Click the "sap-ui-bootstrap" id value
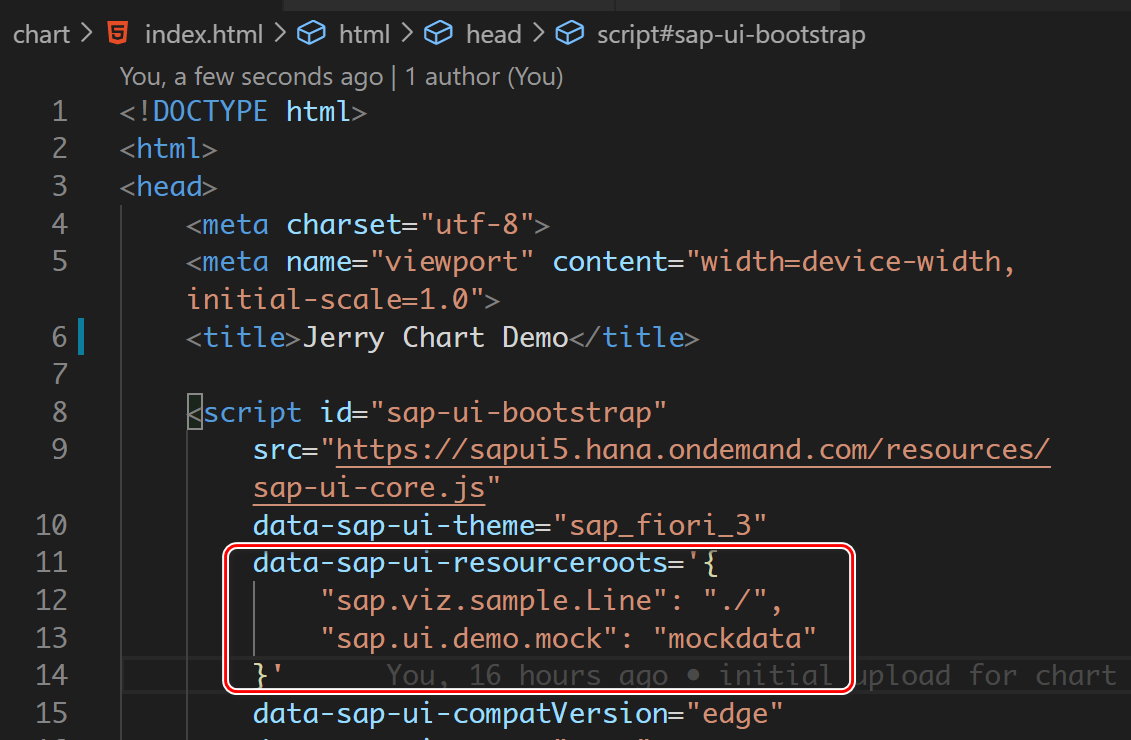The width and height of the screenshot is (1131, 740). pos(518,413)
